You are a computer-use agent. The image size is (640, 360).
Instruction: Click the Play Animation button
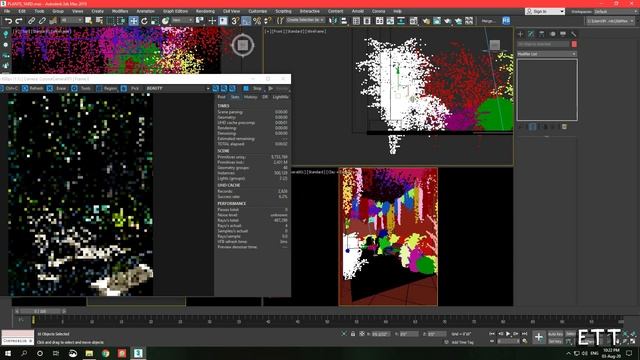tap(508, 334)
